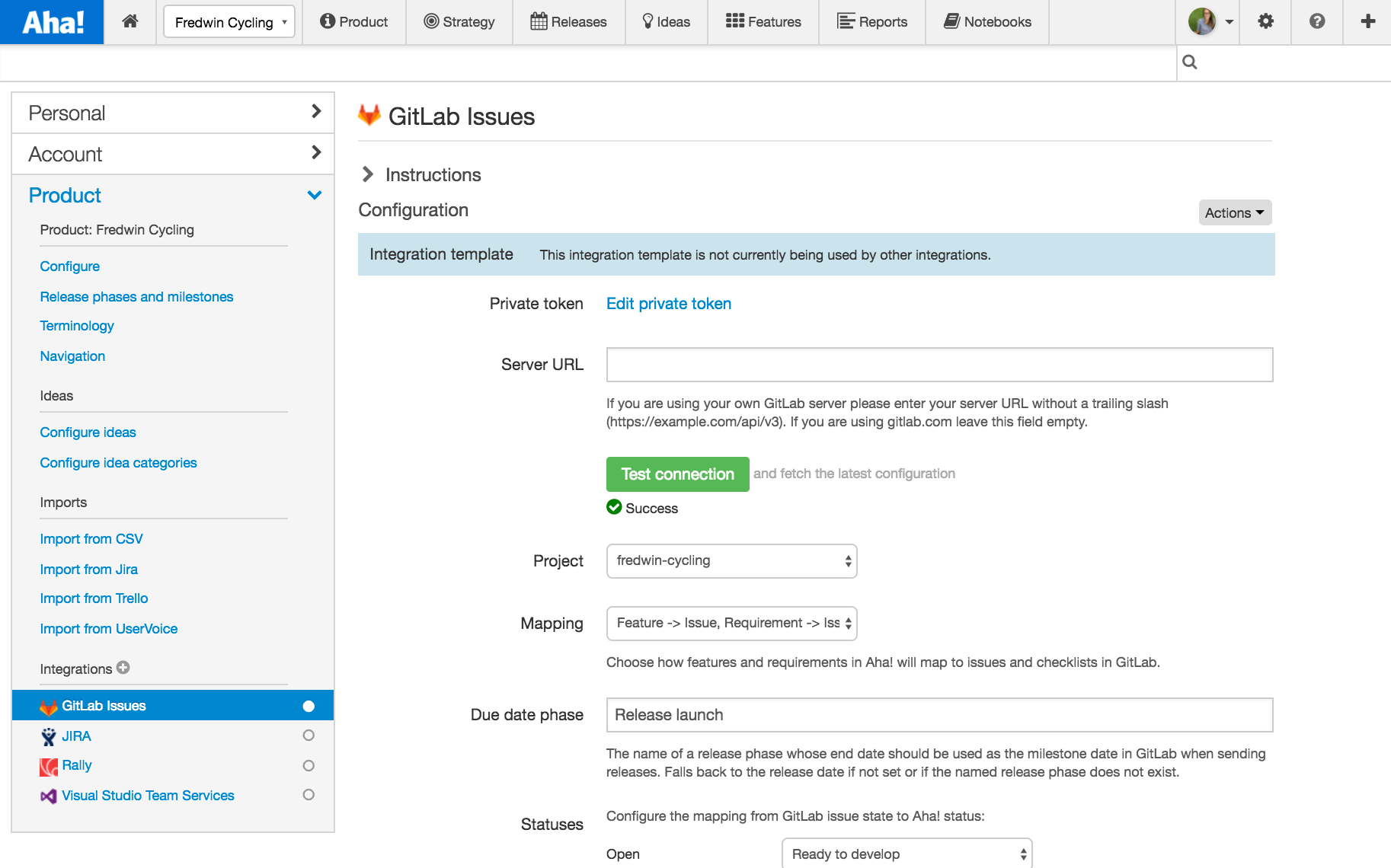Open the Mapping dropdown
The image size is (1391, 868).
pos(732,623)
